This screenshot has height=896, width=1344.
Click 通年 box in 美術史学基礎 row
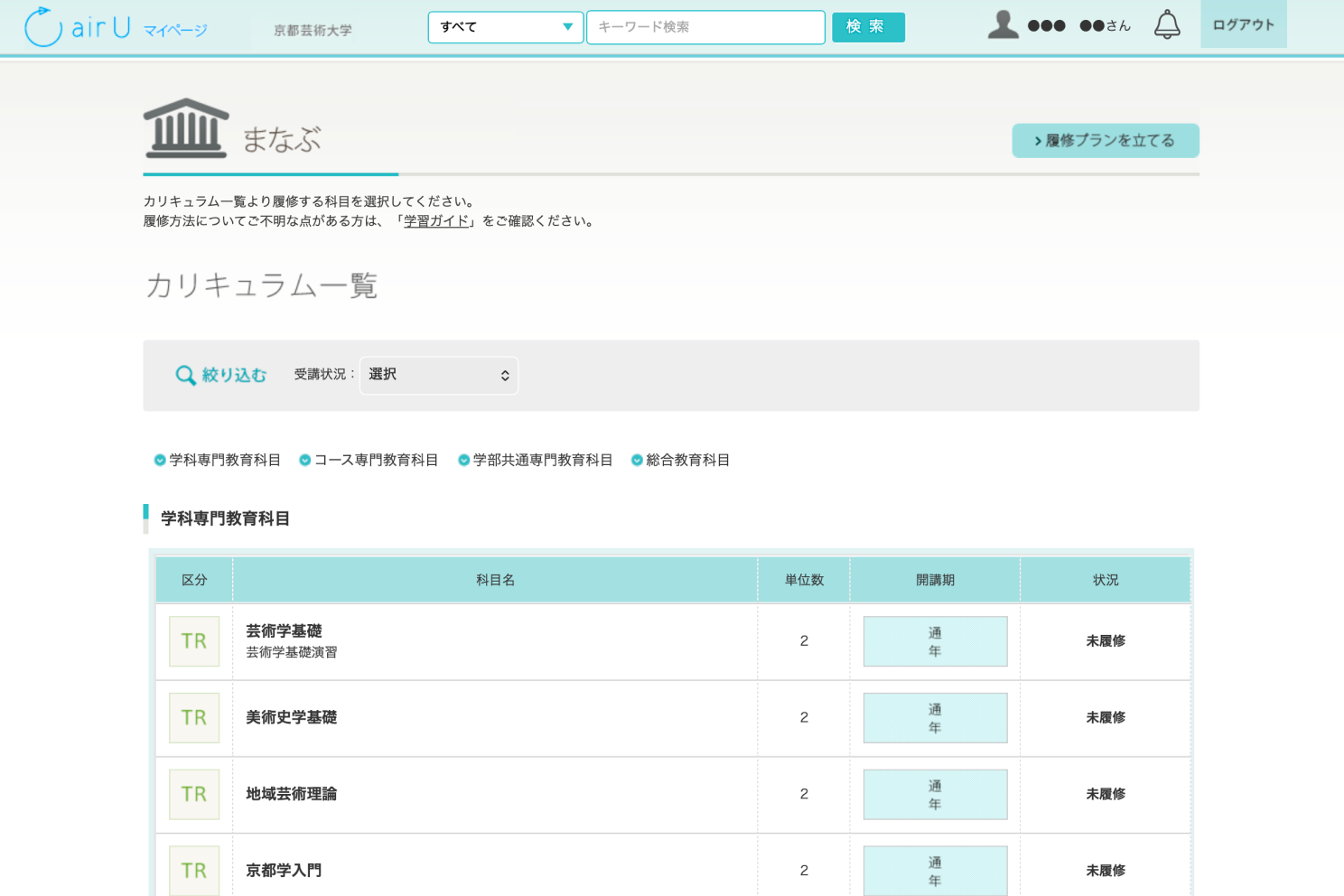pyautogui.click(x=935, y=718)
